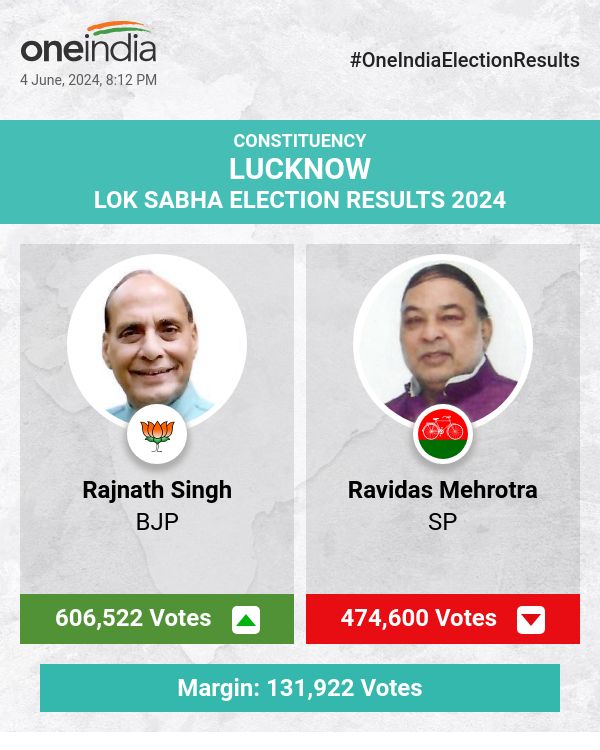The width and height of the screenshot is (600, 750).
Task: Click the BJP party label
Action: pos(157,522)
